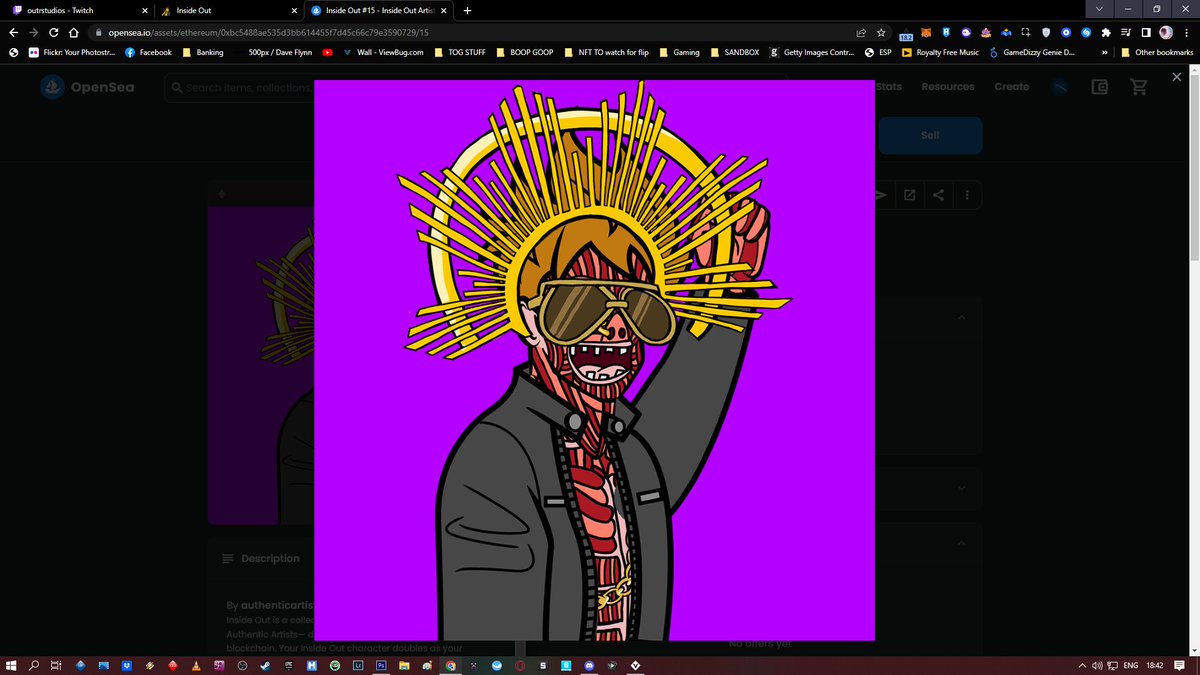Open the grey shield extension
This screenshot has width=1200, height=675.
pos(1046,32)
